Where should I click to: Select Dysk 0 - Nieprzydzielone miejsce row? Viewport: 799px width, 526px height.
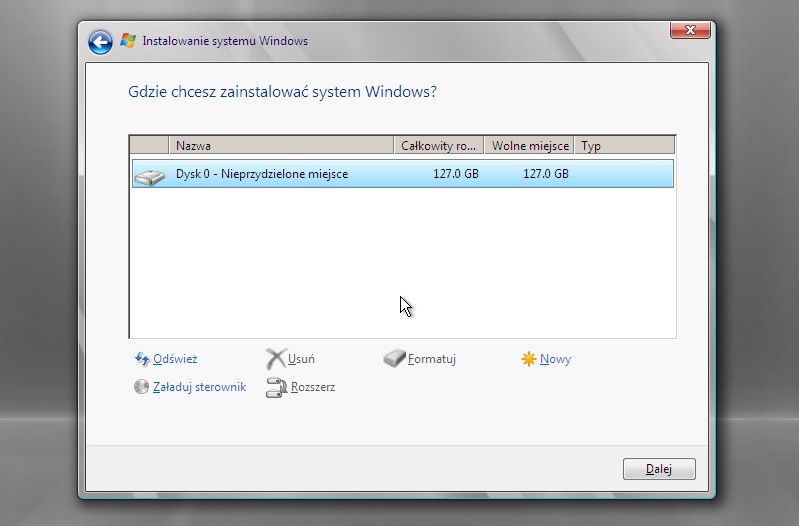point(403,174)
